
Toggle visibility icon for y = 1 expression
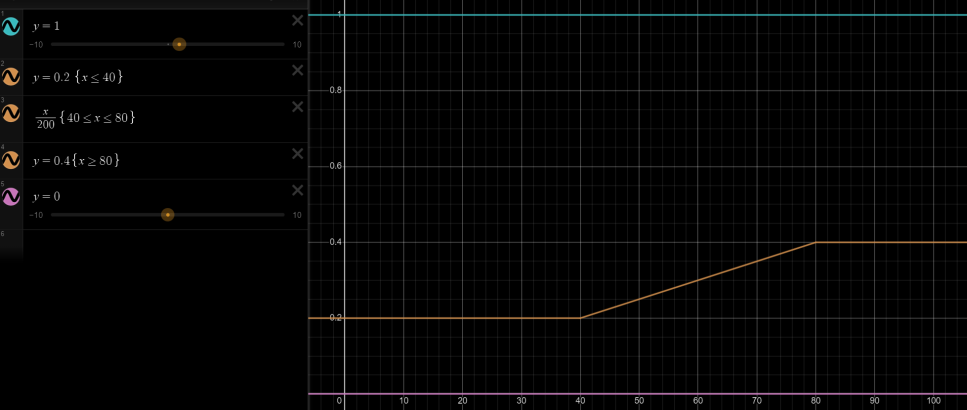(x=11, y=27)
